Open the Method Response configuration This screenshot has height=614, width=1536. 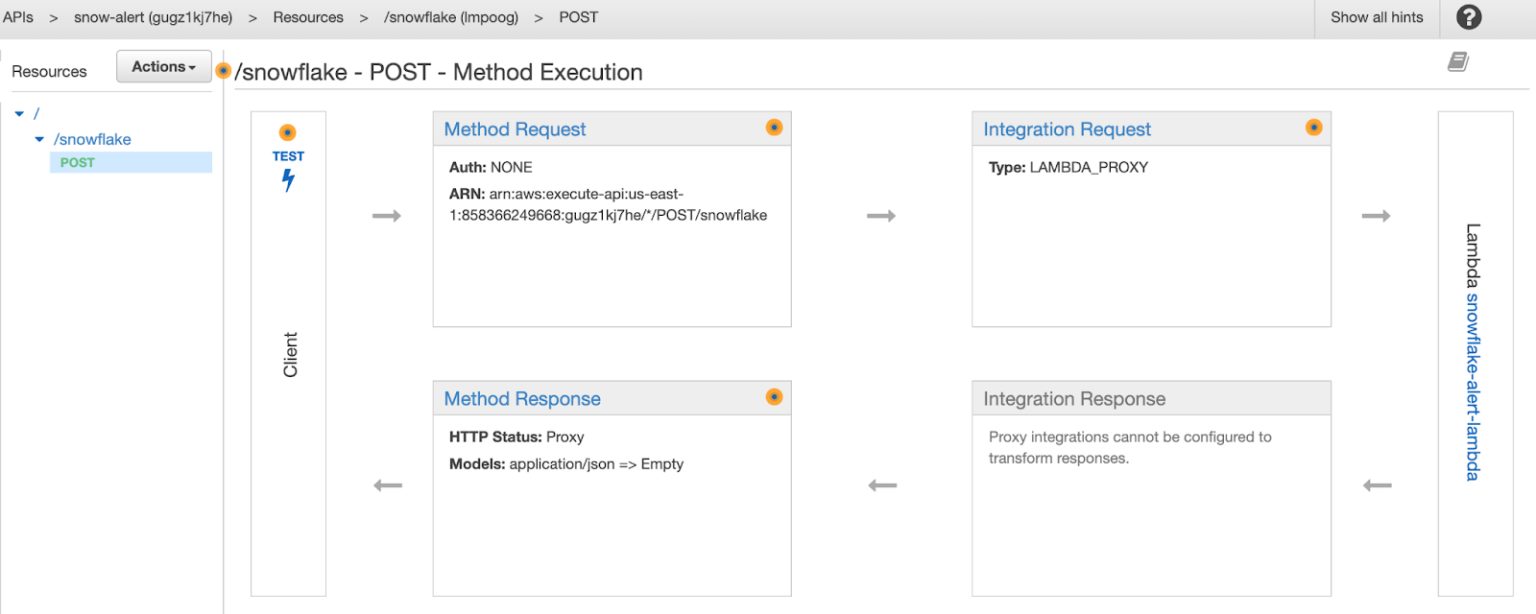[x=521, y=398]
